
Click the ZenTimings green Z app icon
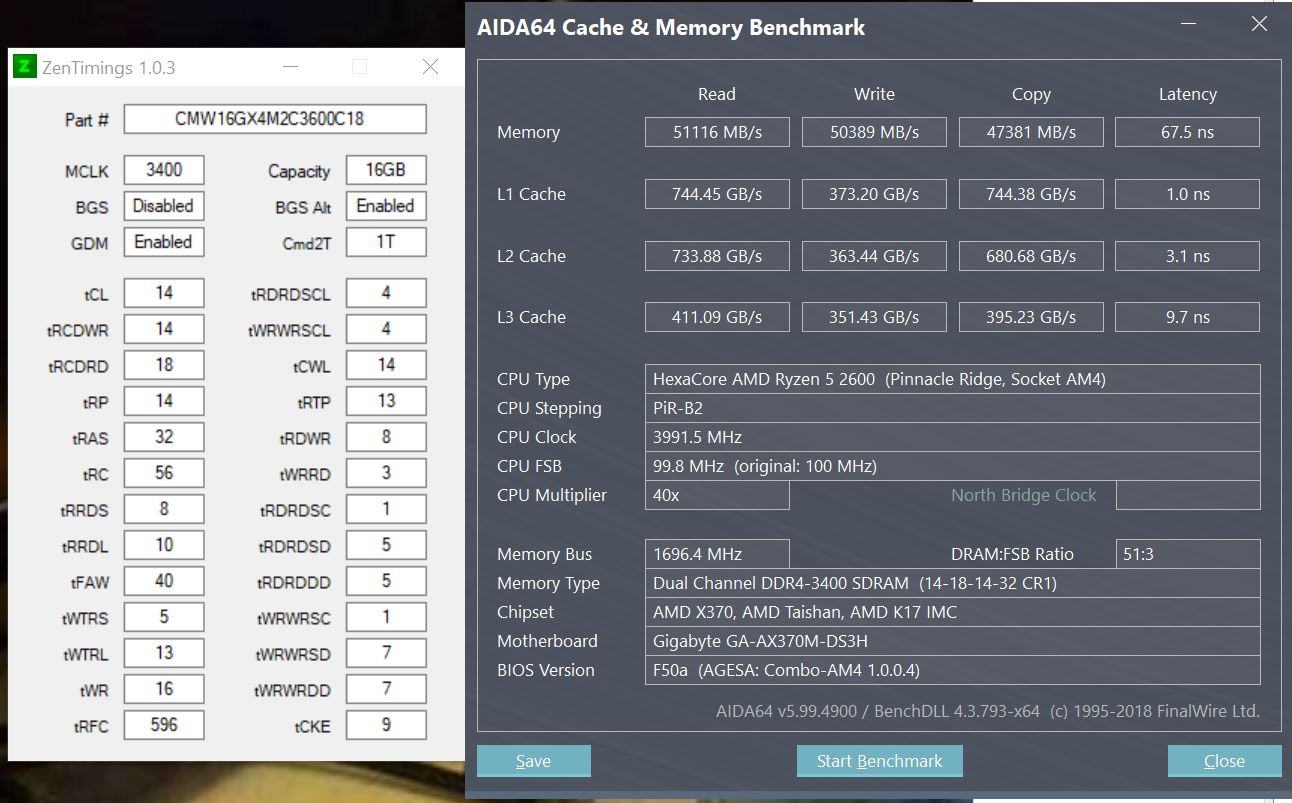25,67
